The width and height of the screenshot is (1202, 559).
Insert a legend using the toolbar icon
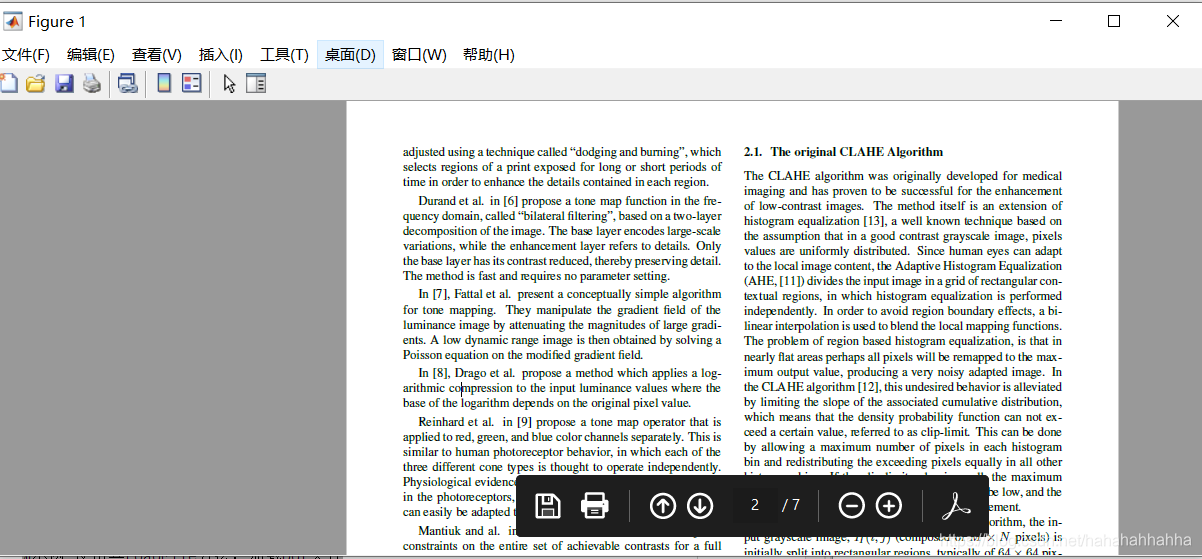coord(192,84)
